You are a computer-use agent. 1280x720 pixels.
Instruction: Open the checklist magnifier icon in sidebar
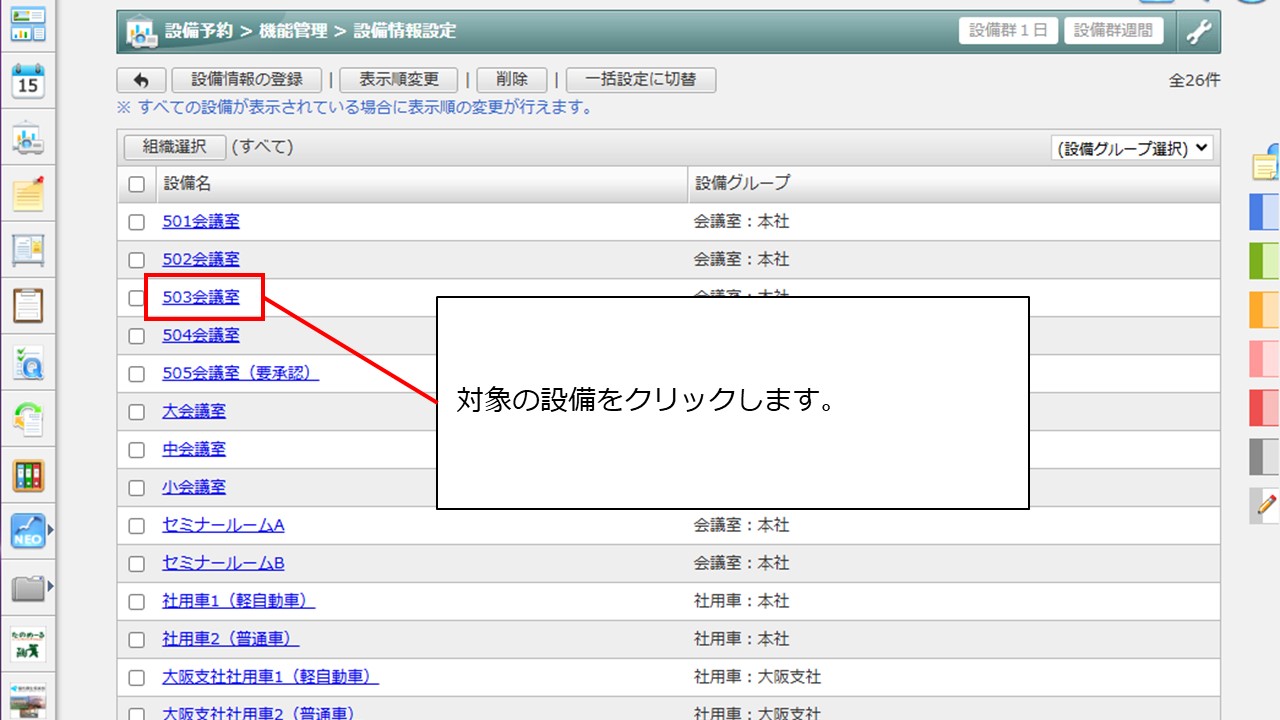(28, 363)
